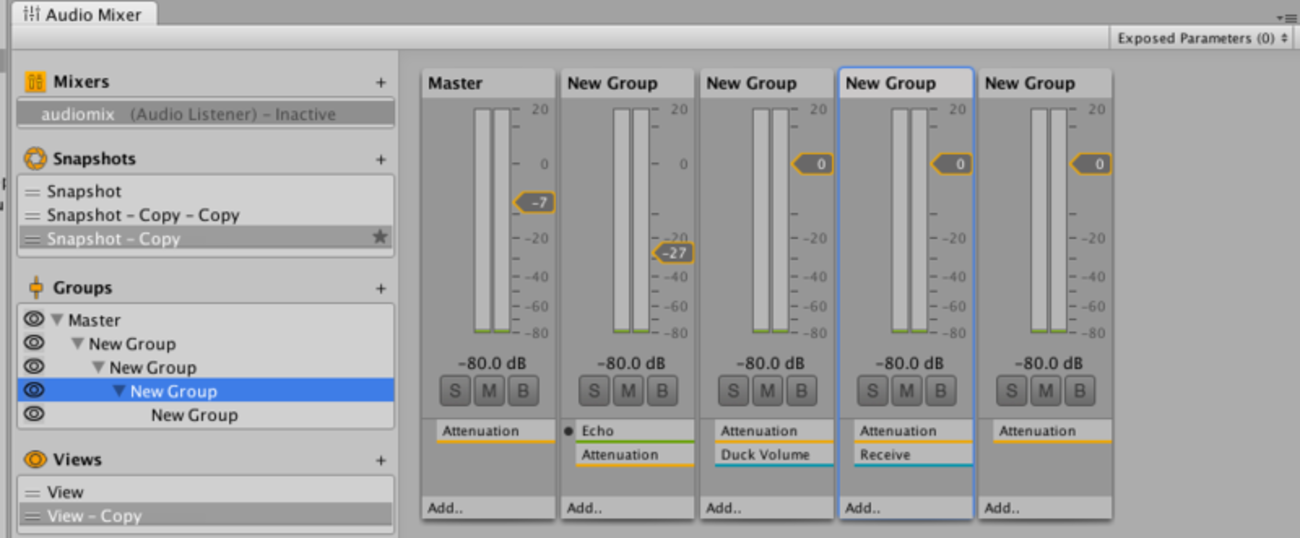
Task: Hide the Master group using eye icon
Action: tap(34, 320)
